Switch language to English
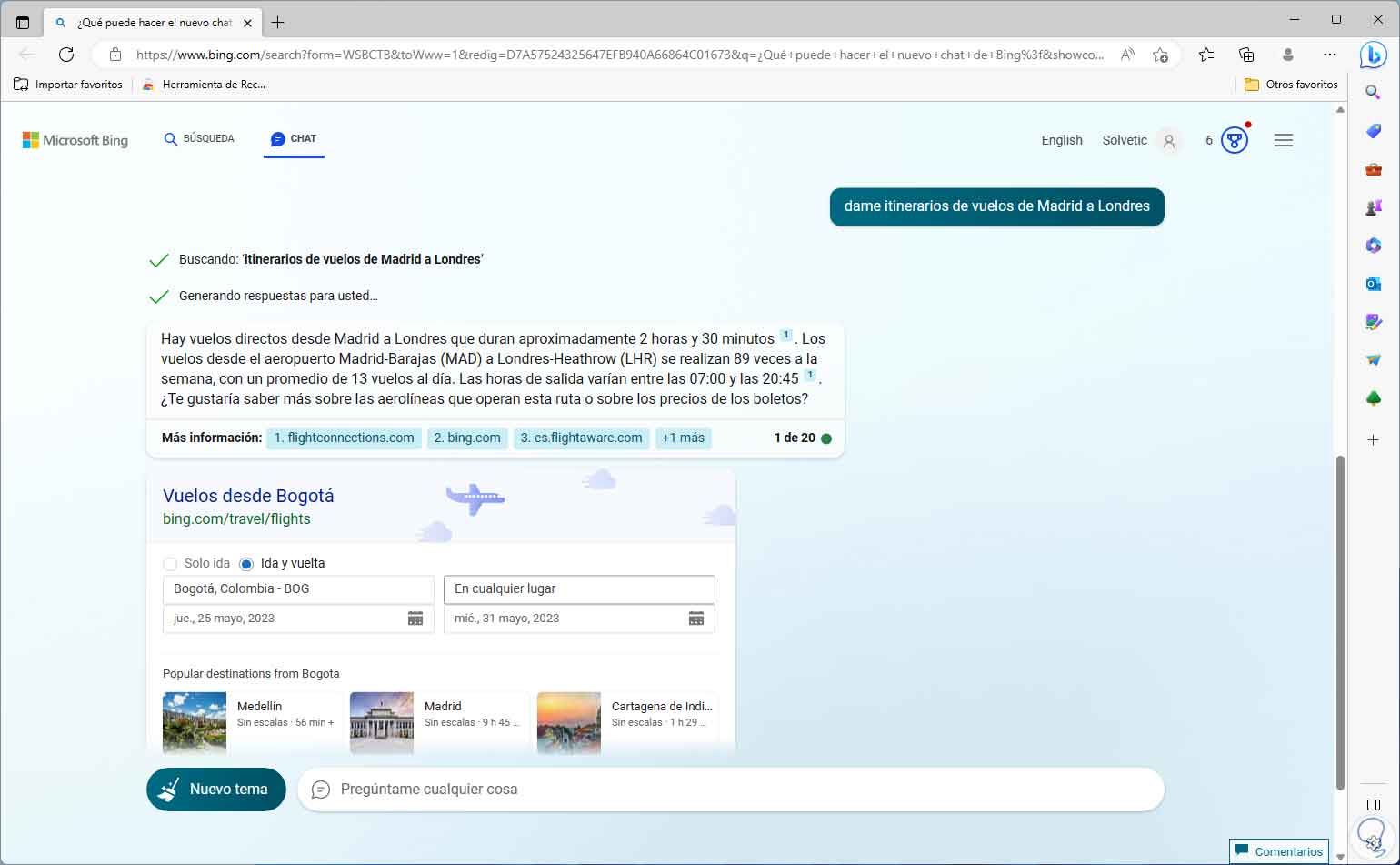Screen dimensions: 1400x865 click(x=1062, y=140)
